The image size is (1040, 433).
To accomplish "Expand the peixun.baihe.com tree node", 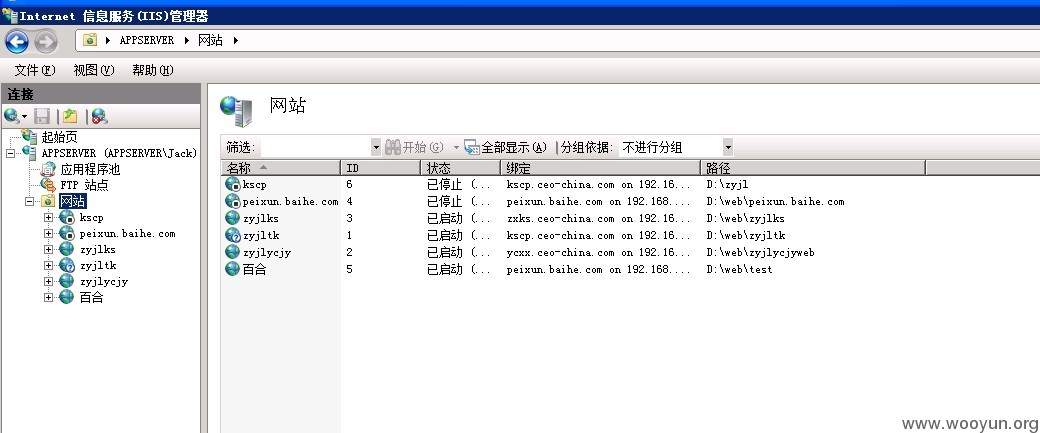I will 48,233.
